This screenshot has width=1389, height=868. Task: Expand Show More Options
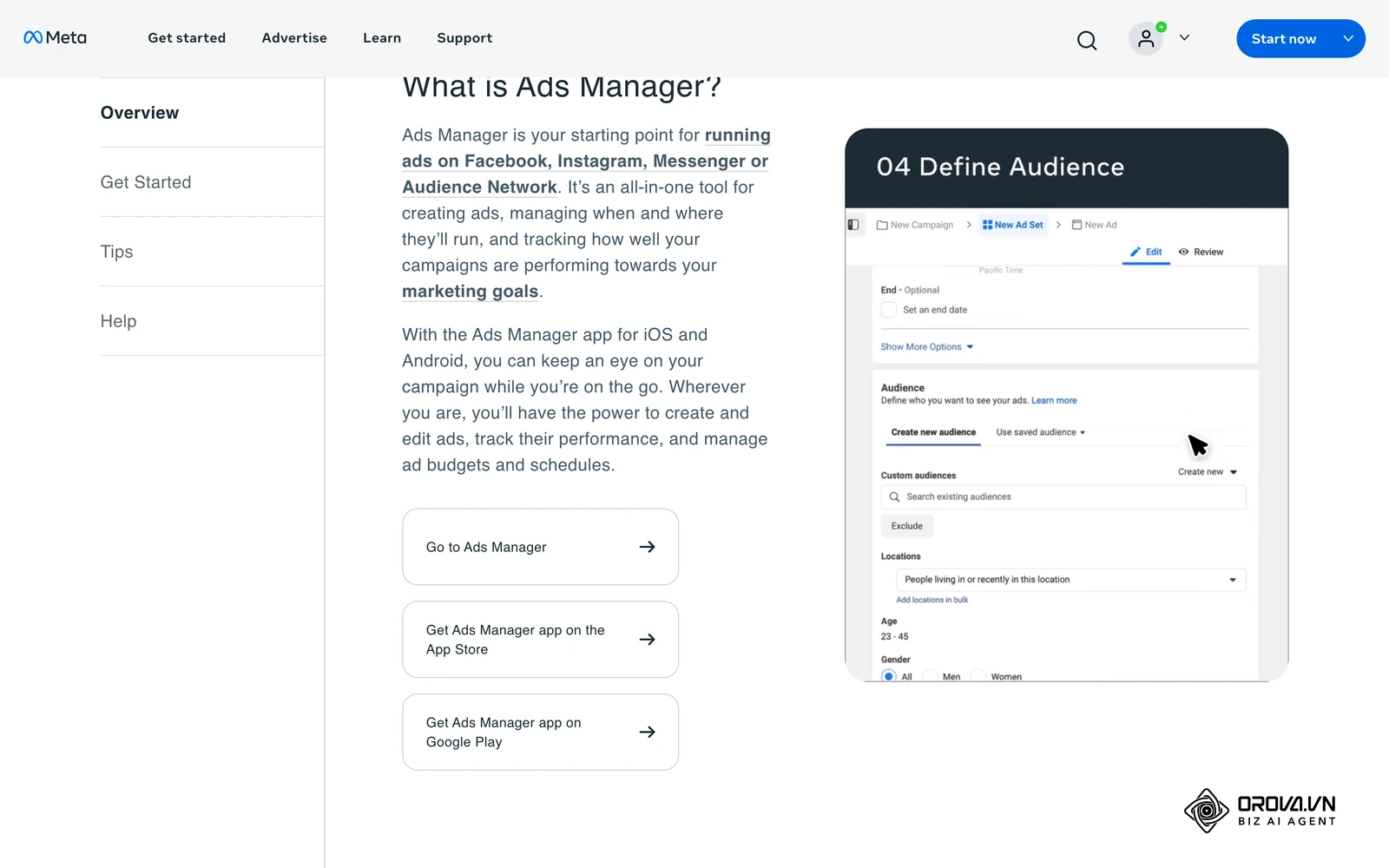click(926, 347)
